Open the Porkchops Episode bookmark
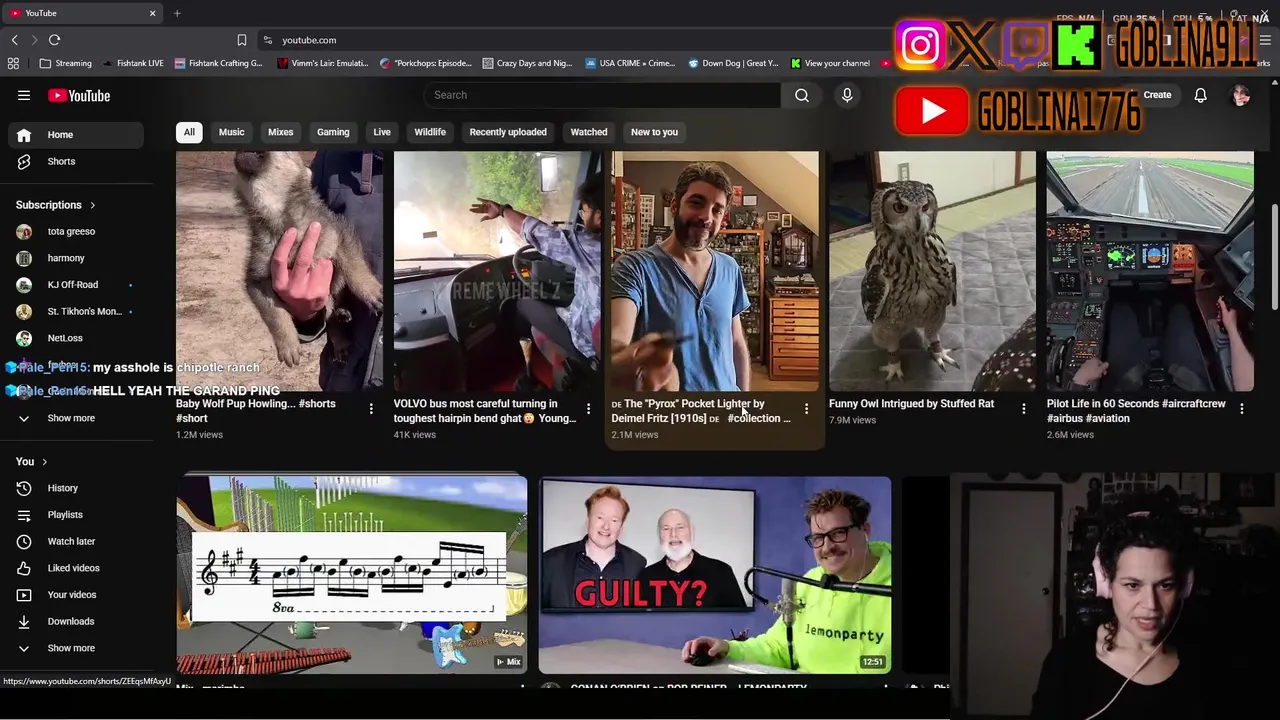The width and height of the screenshot is (1280, 720). pyautogui.click(x=426, y=63)
